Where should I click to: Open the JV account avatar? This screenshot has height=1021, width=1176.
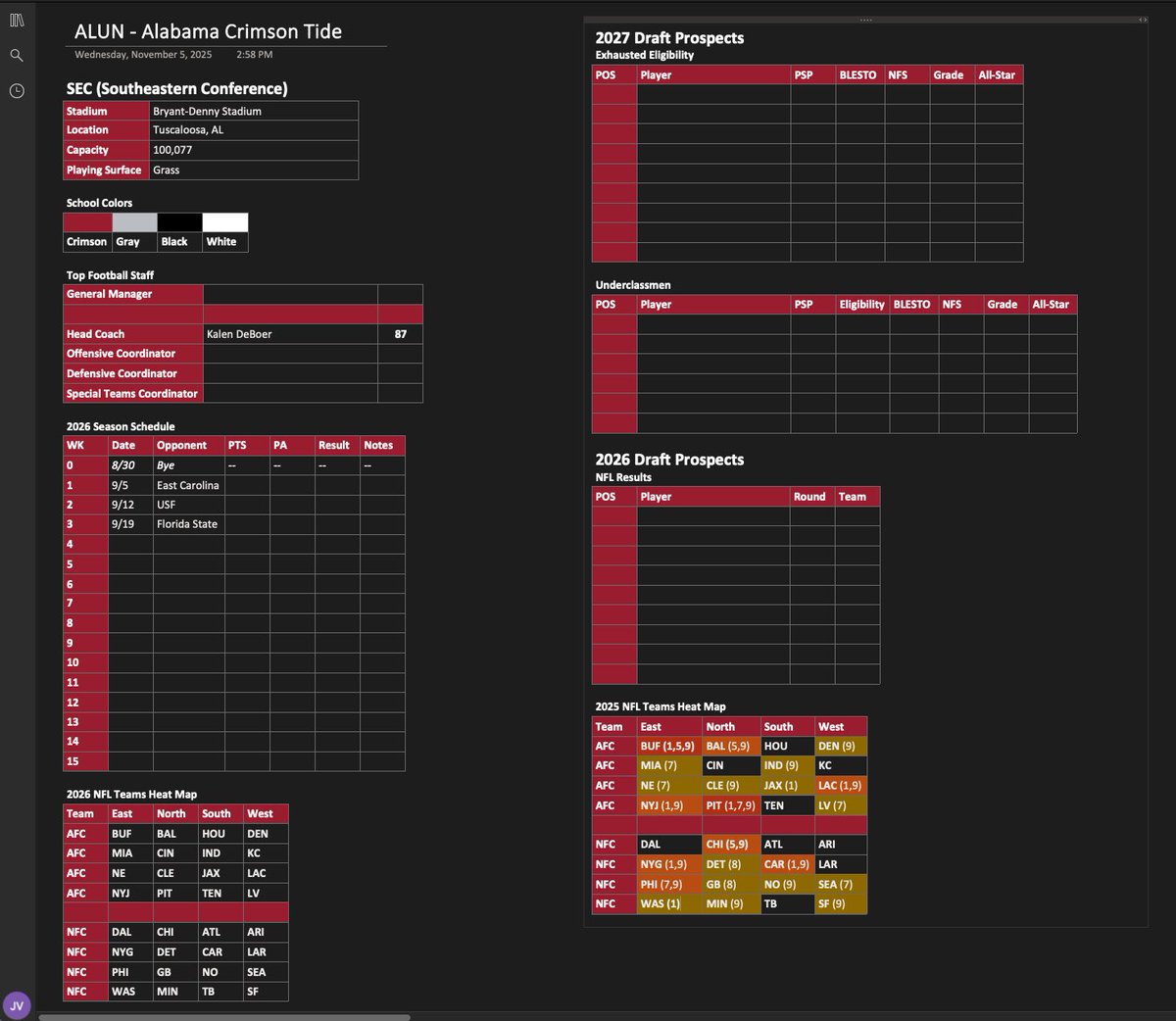(17, 1005)
